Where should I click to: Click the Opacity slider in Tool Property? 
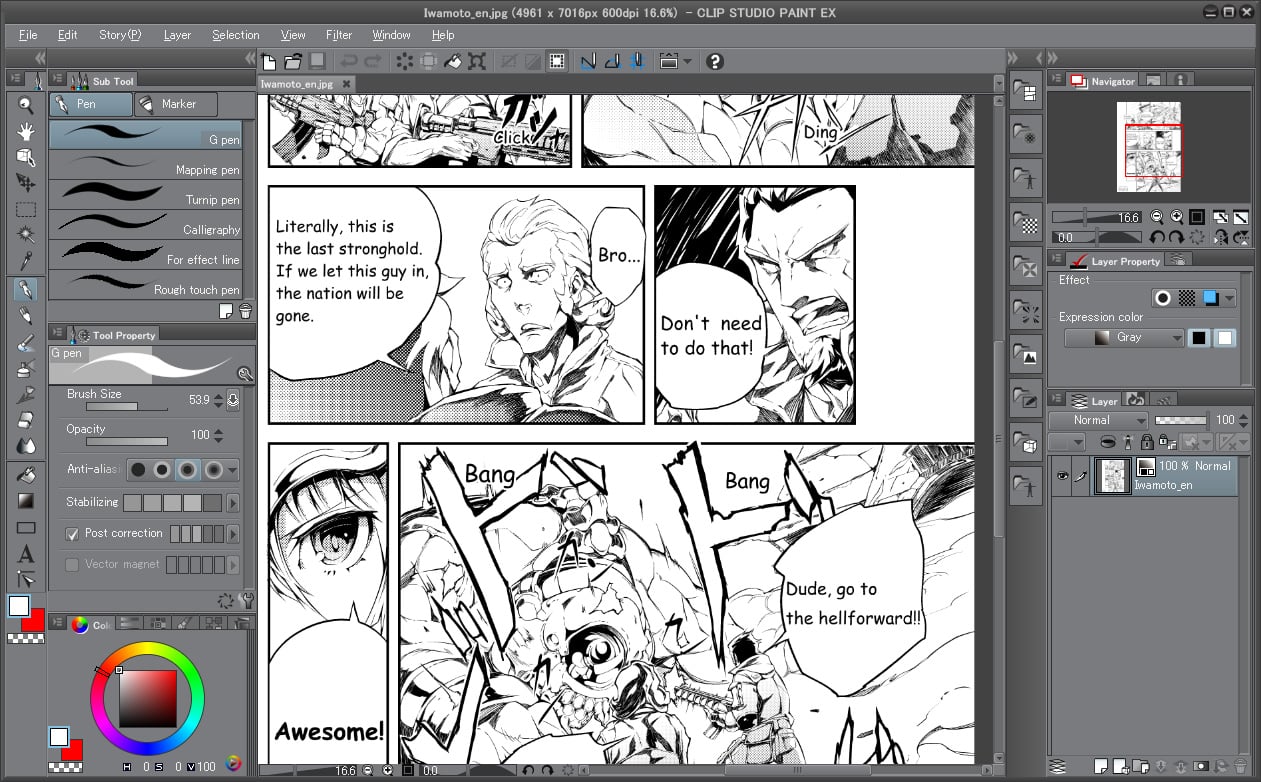(x=126, y=441)
